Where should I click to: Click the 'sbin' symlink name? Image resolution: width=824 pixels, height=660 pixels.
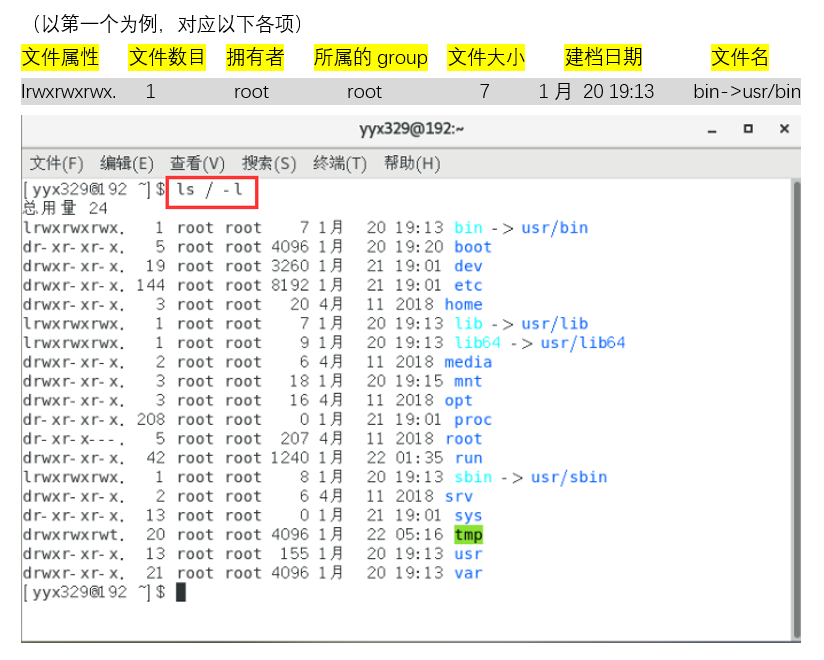click(473, 477)
